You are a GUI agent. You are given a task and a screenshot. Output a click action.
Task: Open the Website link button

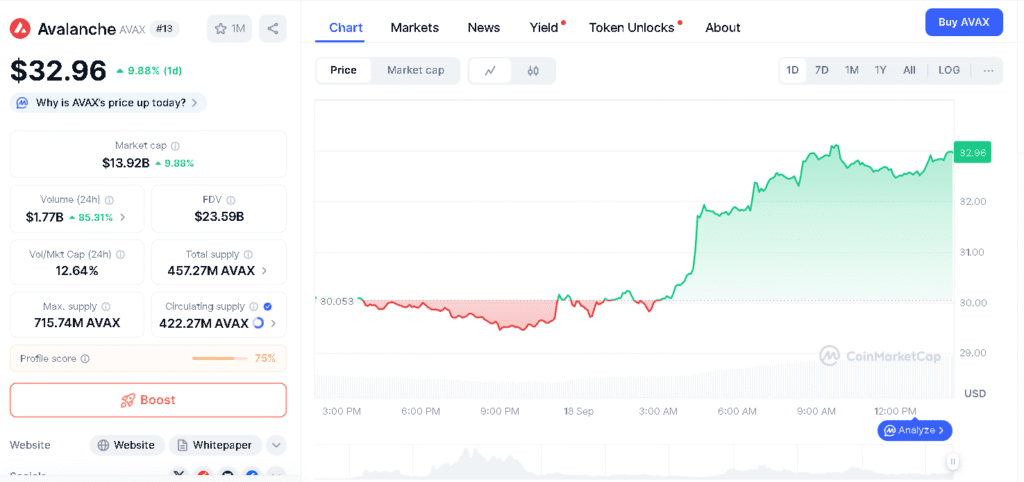coord(126,445)
